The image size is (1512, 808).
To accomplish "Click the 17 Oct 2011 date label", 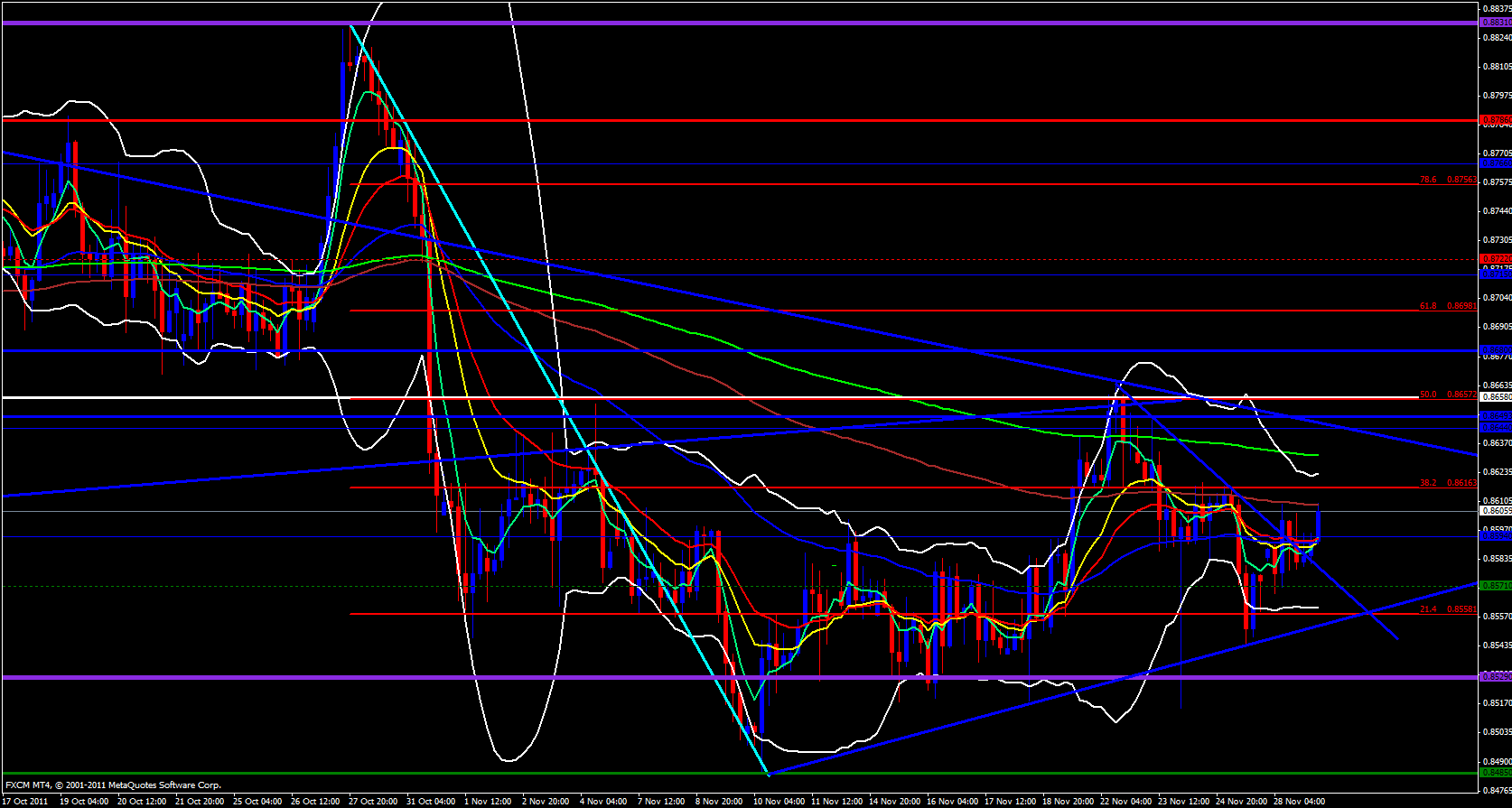I will [25, 801].
